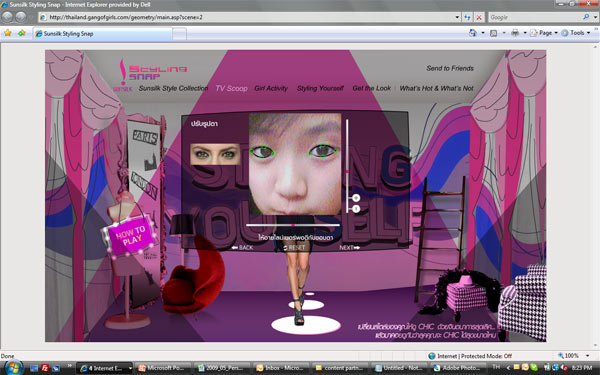Click the 8:23 PM clock
The width and height of the screenshot is (600, 375).
tap(582, 368)
